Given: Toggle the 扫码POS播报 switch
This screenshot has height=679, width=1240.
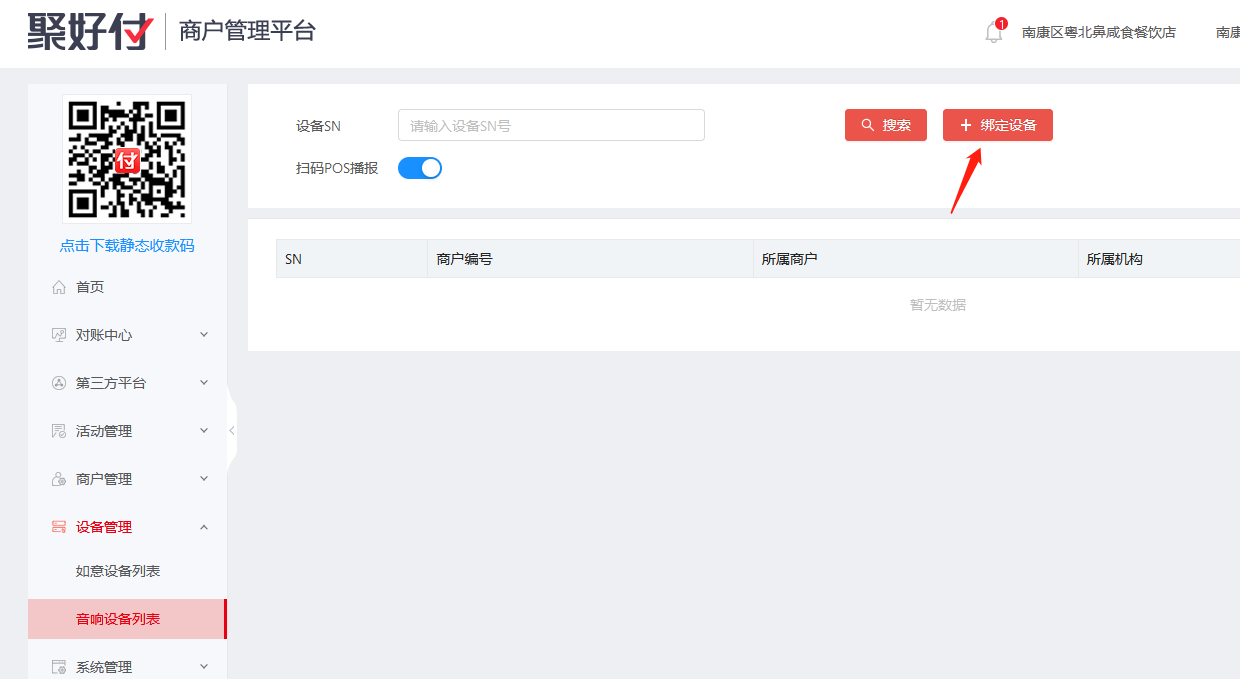Looking at the screenshot, I should (x=420, y=168).
